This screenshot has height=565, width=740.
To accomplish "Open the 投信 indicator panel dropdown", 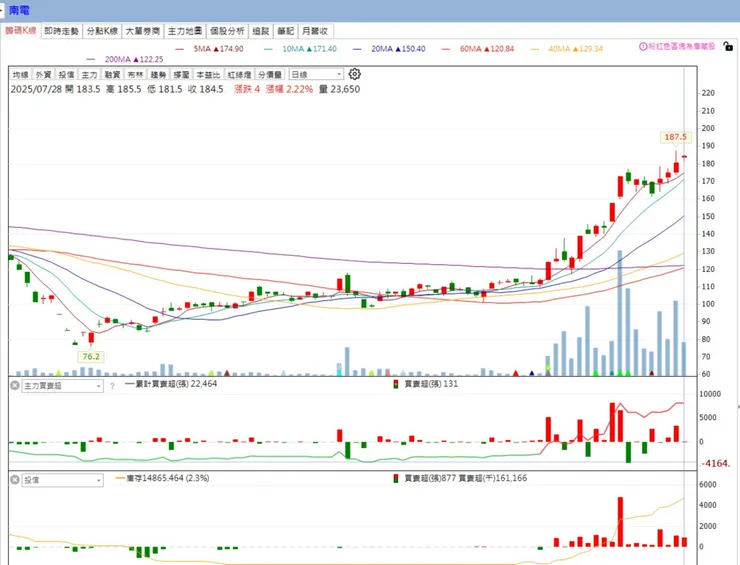I will pos(62,481).
